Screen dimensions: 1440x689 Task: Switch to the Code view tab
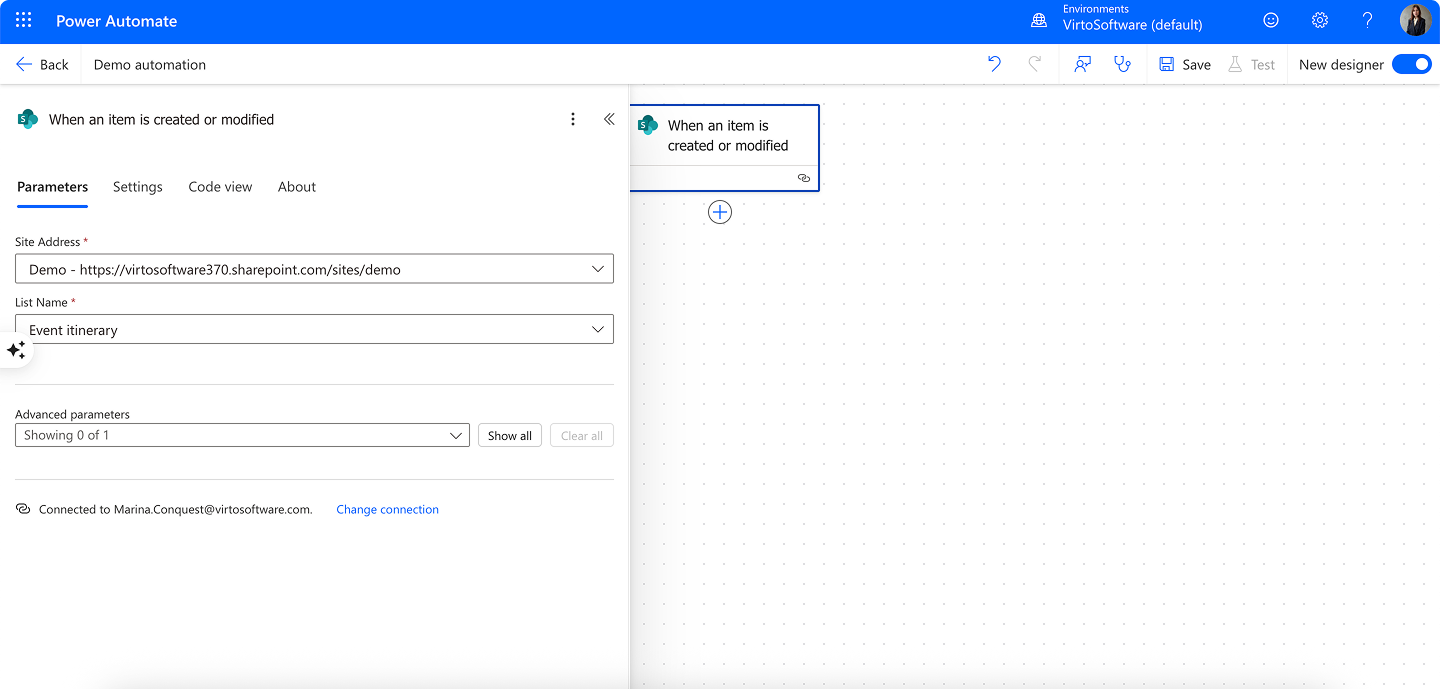[x=220, y=187]
